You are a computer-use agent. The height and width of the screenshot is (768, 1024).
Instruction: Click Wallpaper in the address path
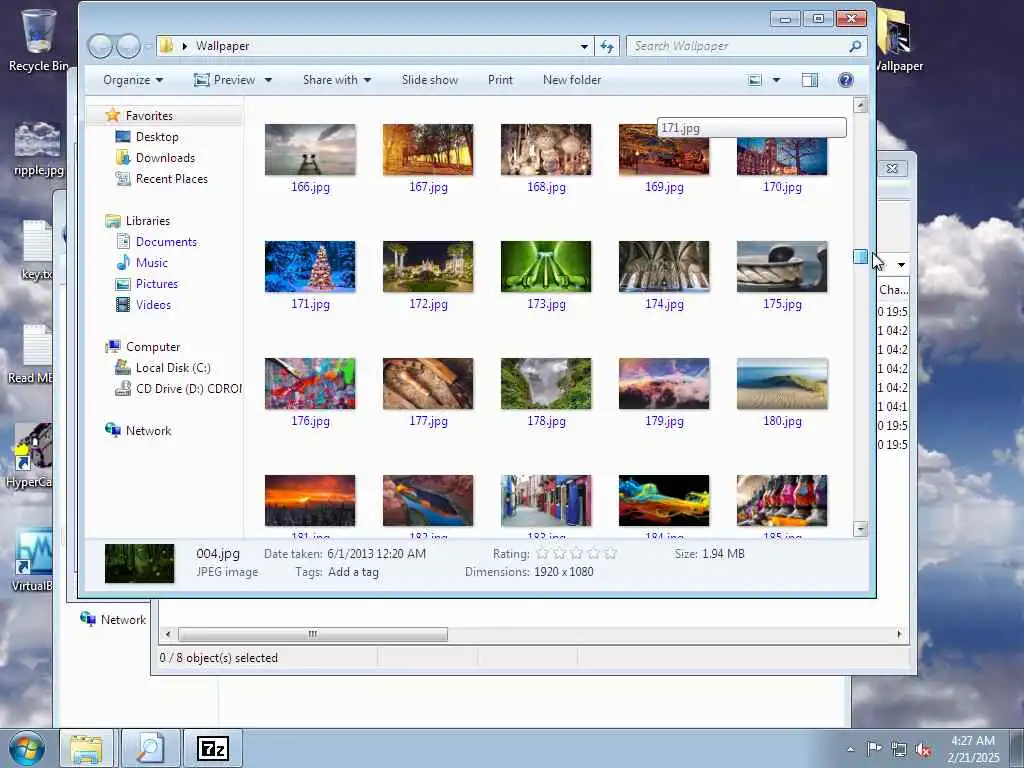223,46
